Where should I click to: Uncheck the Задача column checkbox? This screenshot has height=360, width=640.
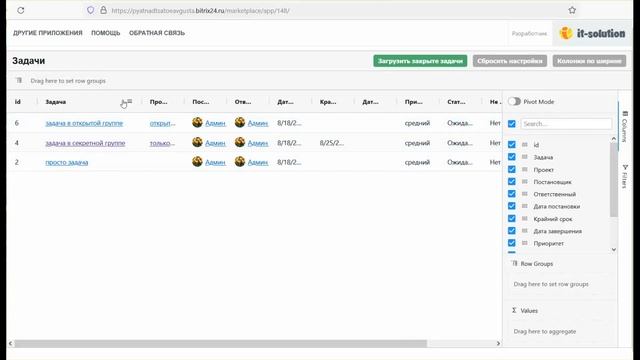pyautogui.click(x=512, y=157)
